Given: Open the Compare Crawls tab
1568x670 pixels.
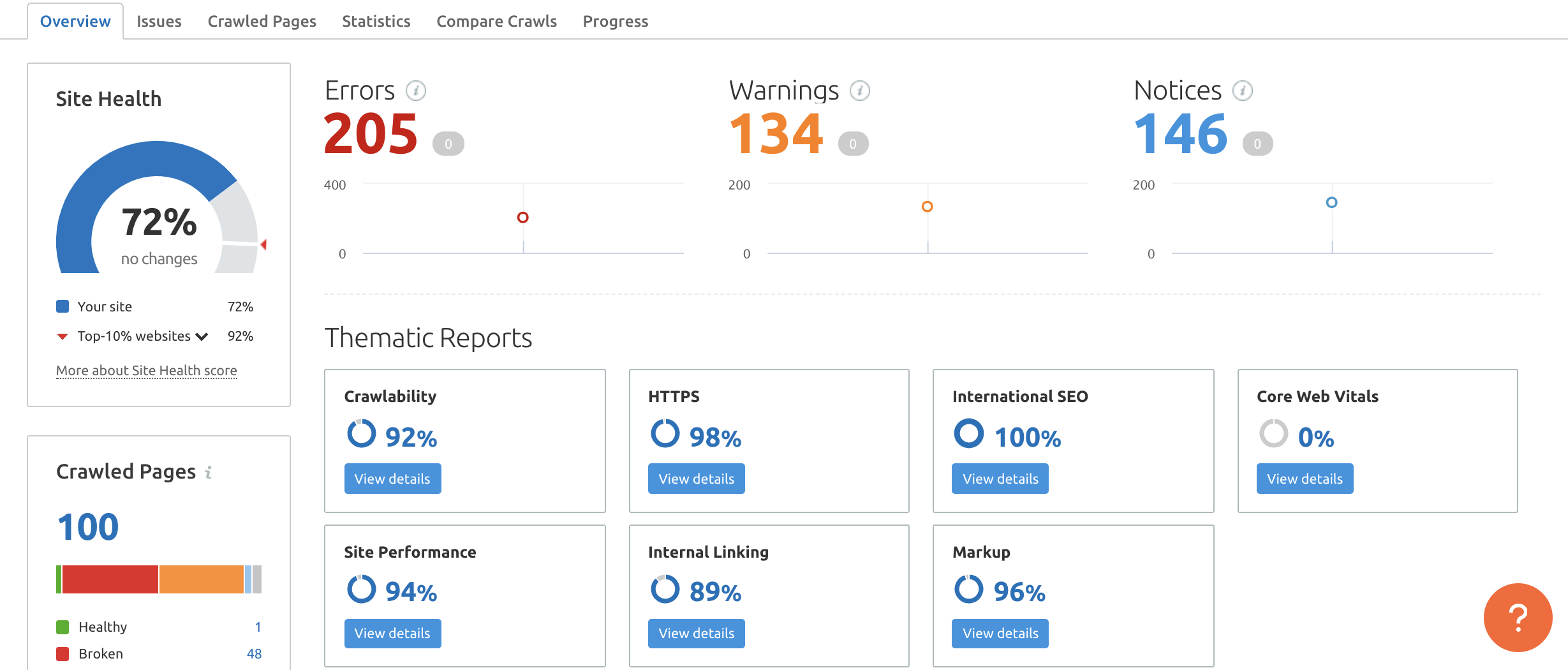Looking at the screenshot, I should click(496, 20).
